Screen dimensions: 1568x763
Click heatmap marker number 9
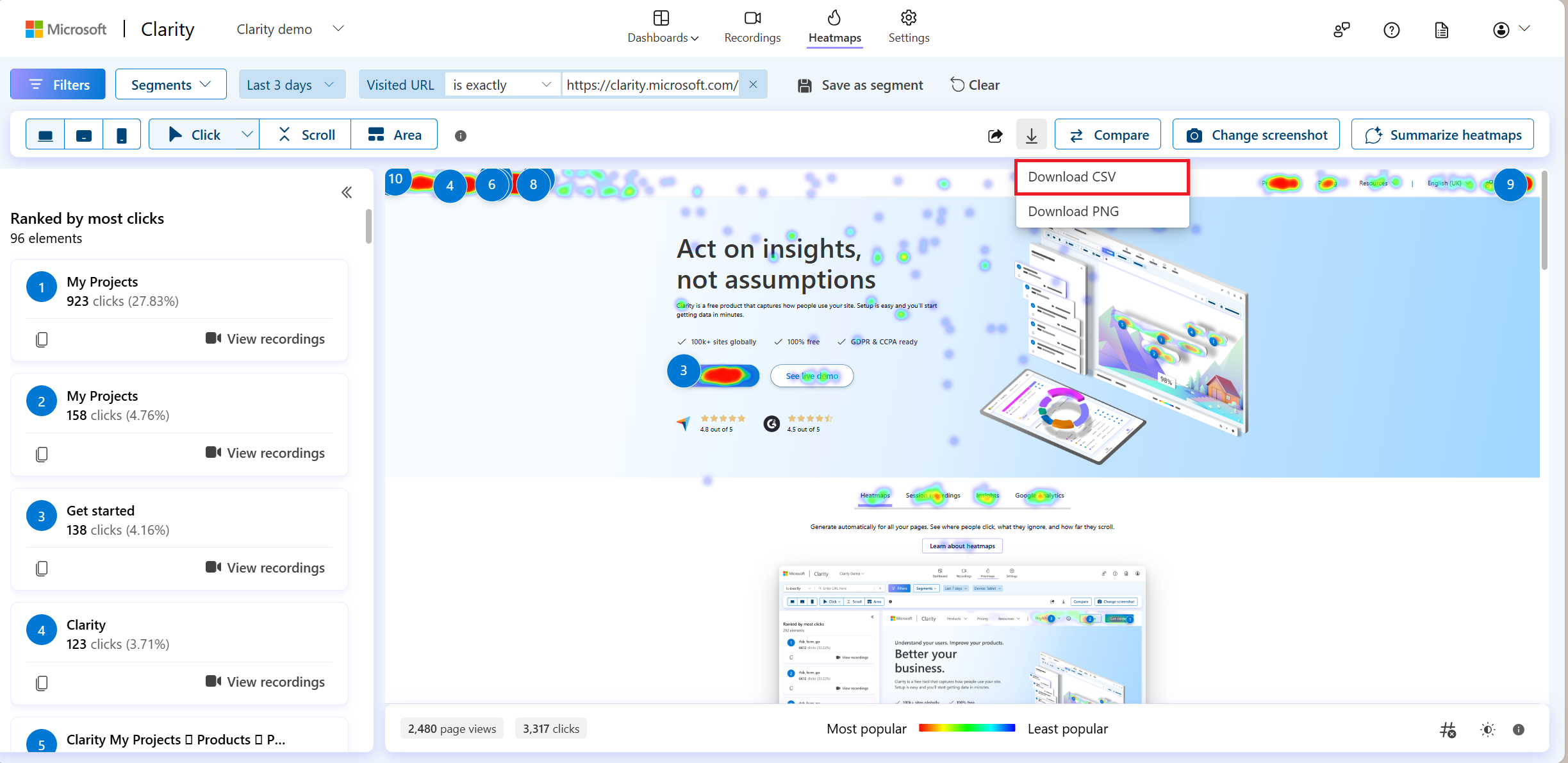pos(1510,185)
